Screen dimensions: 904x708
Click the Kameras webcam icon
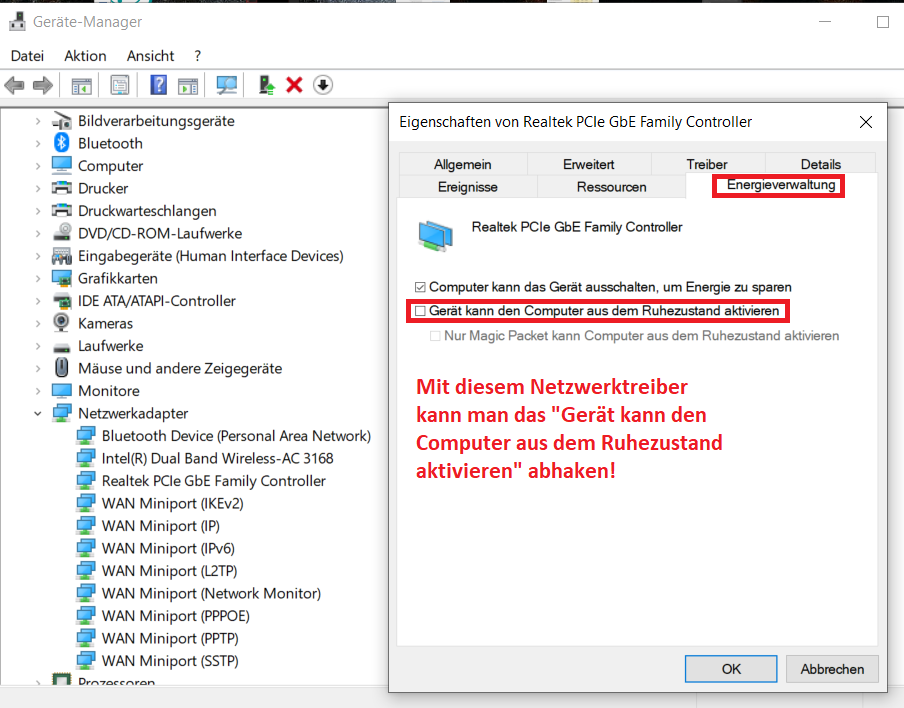pyautogui.click(x=61, y=323)
